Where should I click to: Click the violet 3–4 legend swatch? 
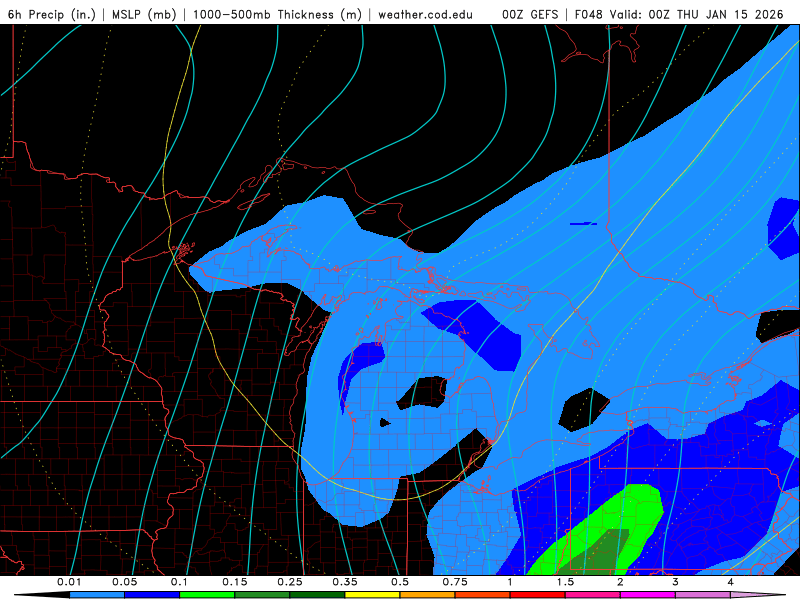[x=703, y=595]
